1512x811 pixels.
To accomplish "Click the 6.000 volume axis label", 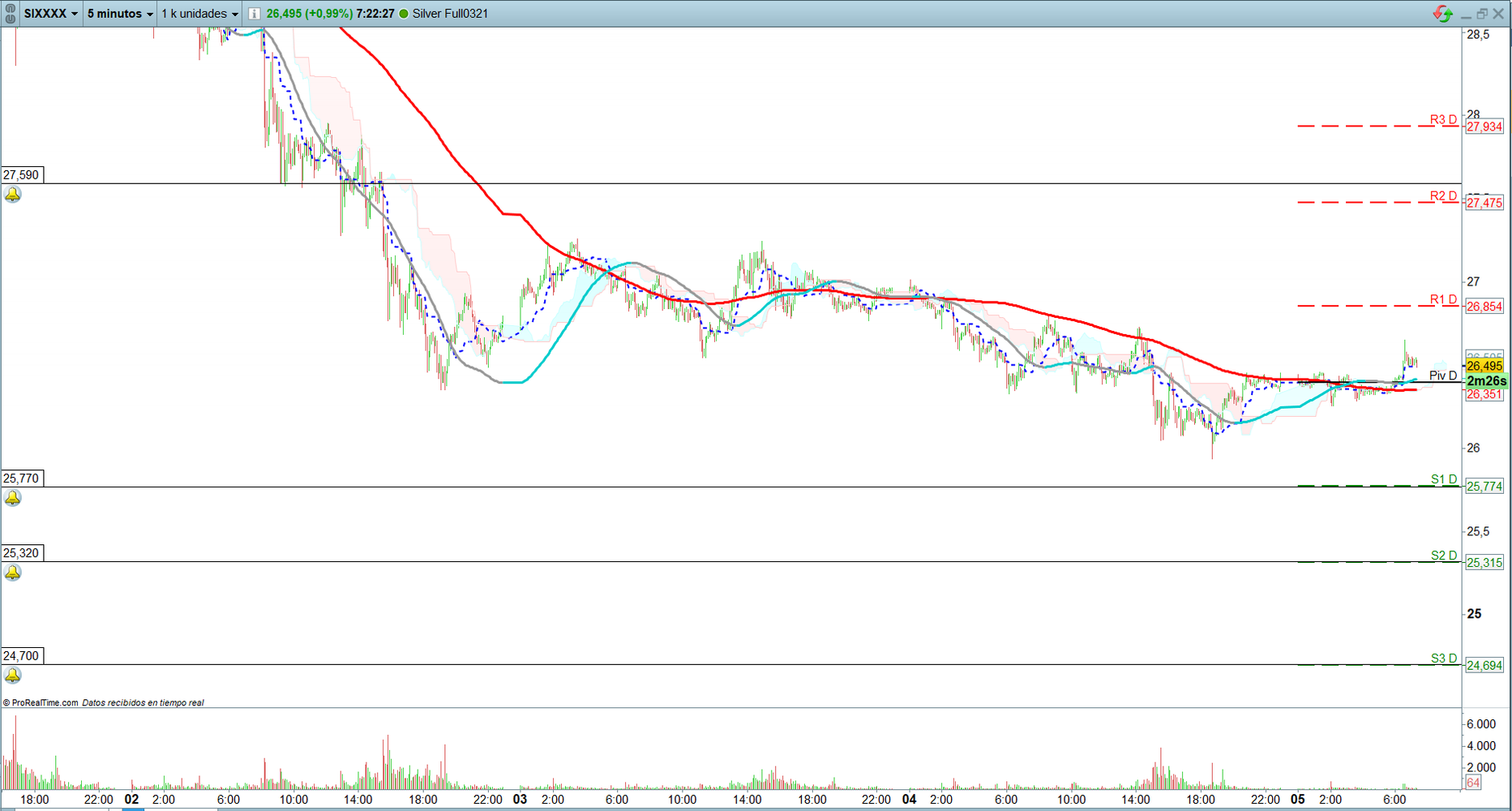I will pos(1481,724).
